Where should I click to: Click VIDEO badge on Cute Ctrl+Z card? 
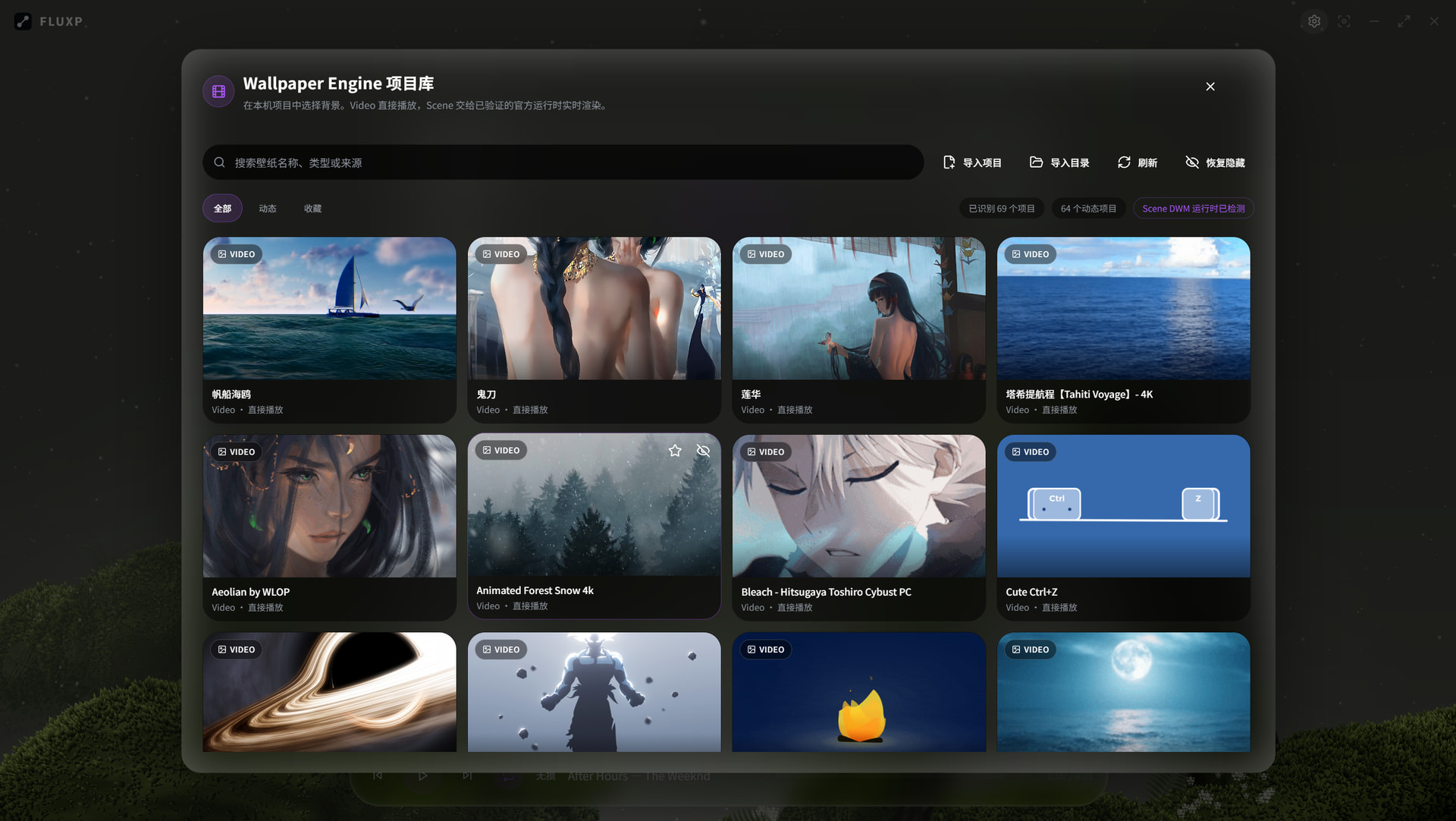1031,452
